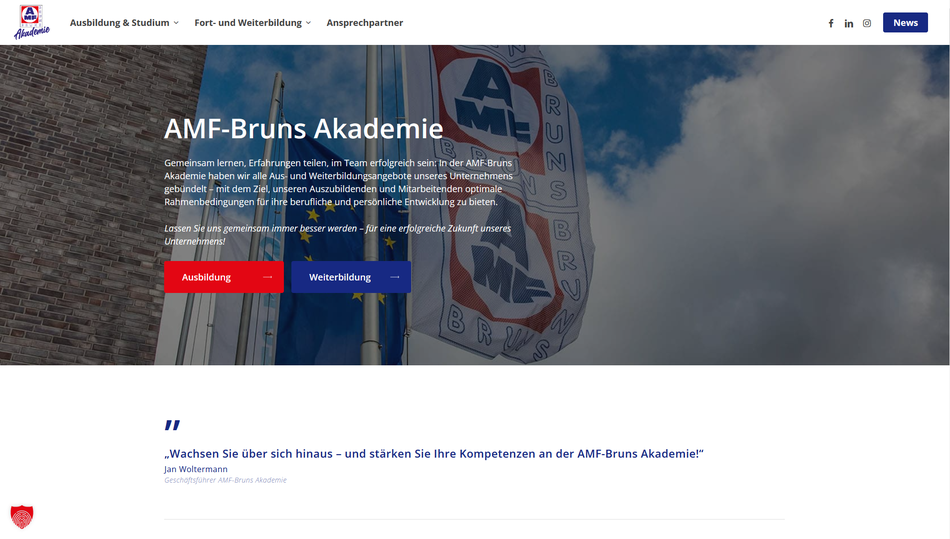Click the blue Weiterbildung button
The width and height of the screenshot is (950, 539).
point(351,277)
